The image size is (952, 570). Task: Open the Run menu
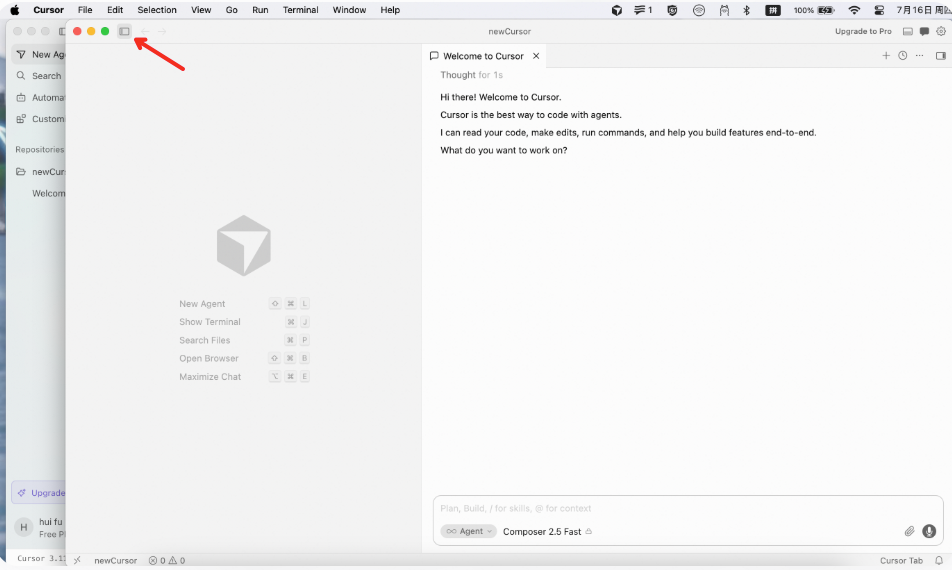[x=260, y=10]
